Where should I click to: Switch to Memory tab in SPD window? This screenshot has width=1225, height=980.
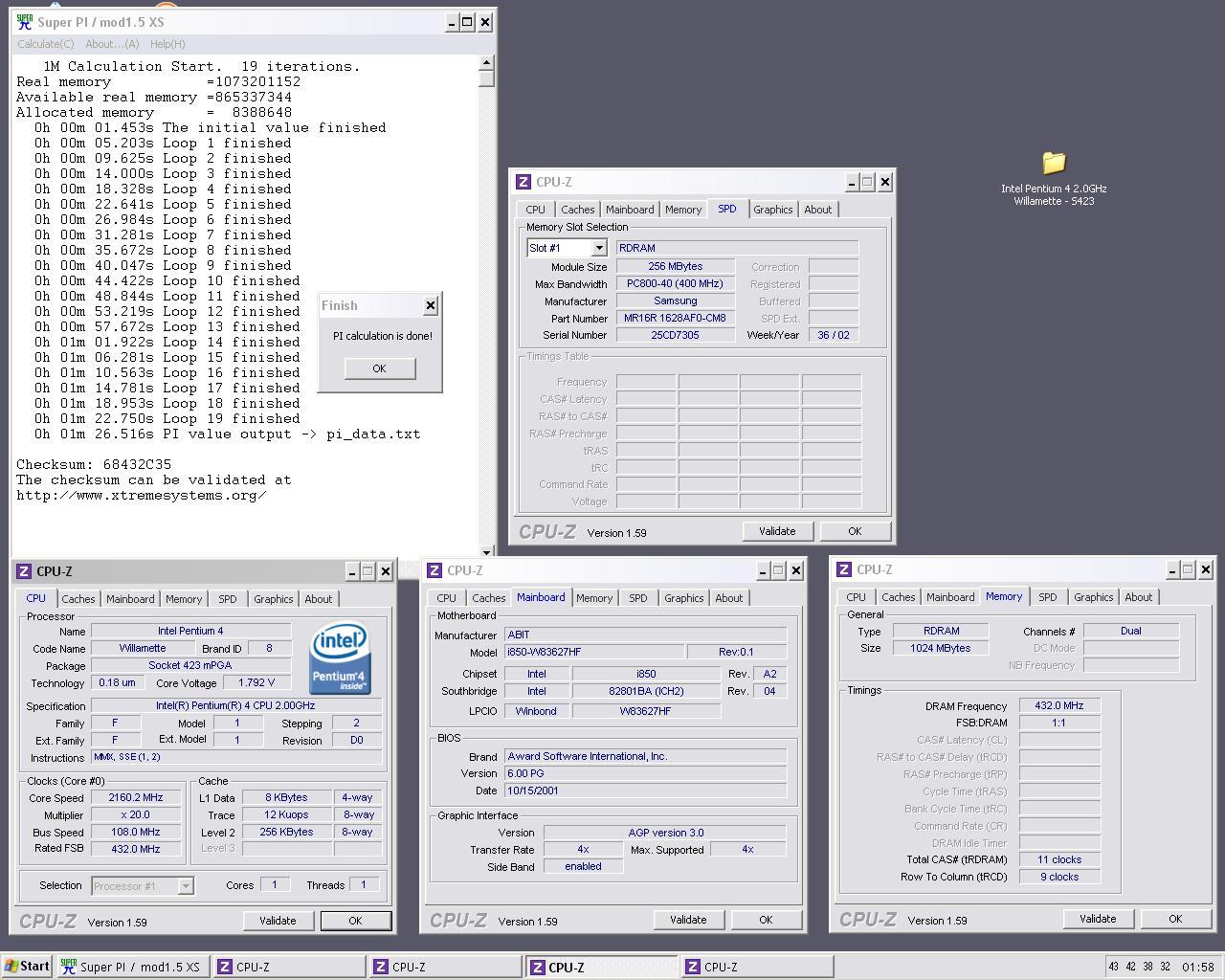click(x=683, y=210)
